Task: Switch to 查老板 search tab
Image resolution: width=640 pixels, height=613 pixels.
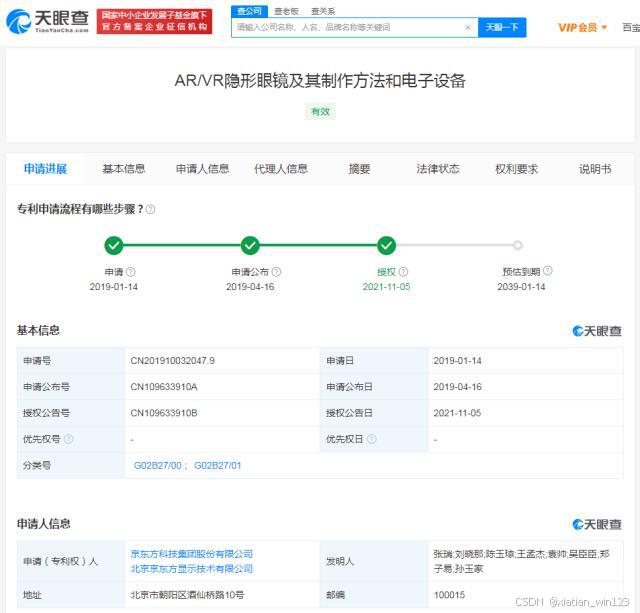Action: pos(286,11)
